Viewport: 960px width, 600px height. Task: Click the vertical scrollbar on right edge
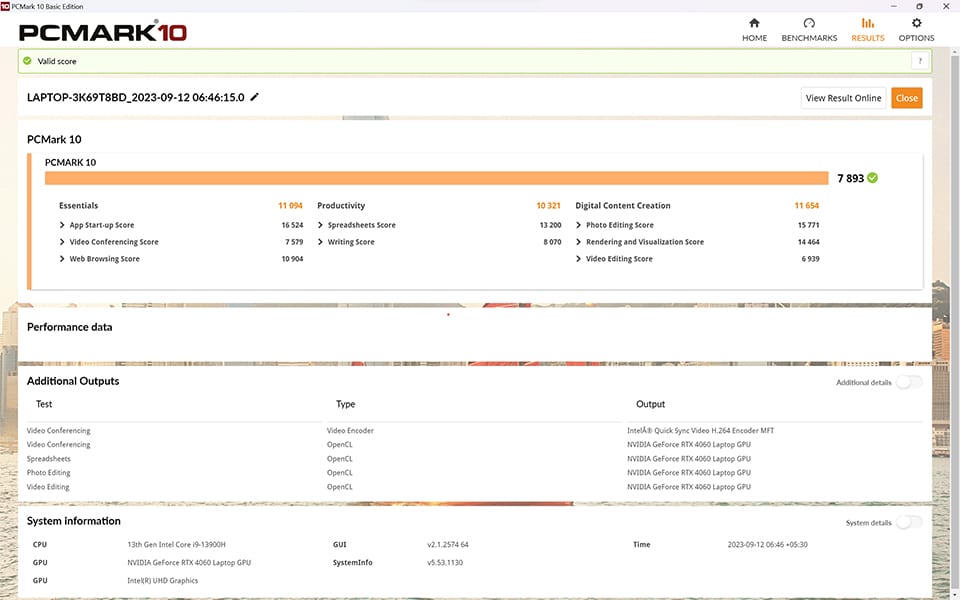(954, 300)
